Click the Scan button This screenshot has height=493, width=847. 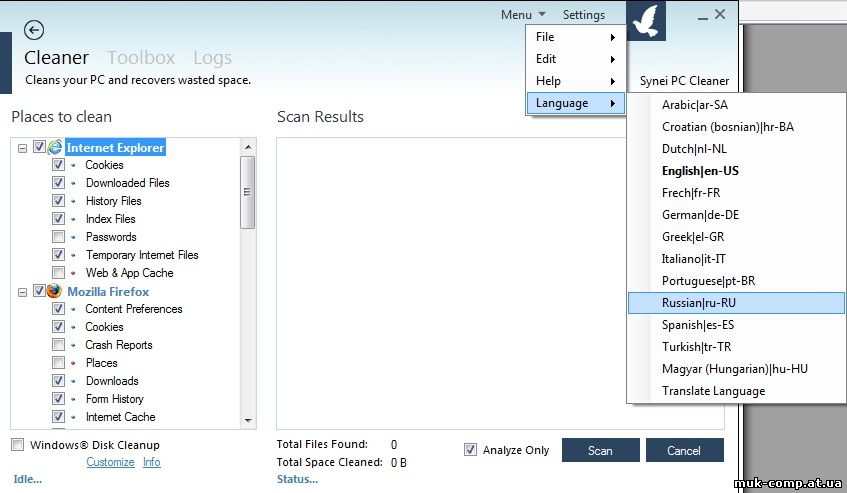600,450
